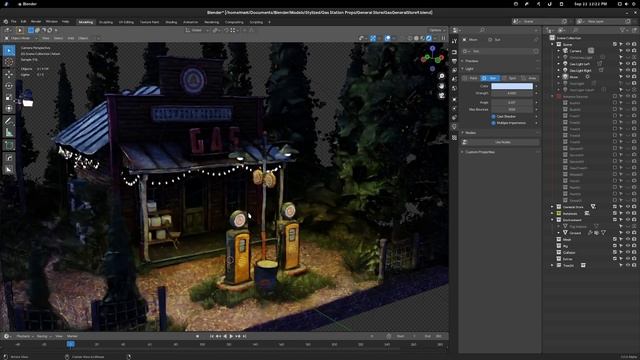Collapse the Environment collection tree

coord(552,220)
